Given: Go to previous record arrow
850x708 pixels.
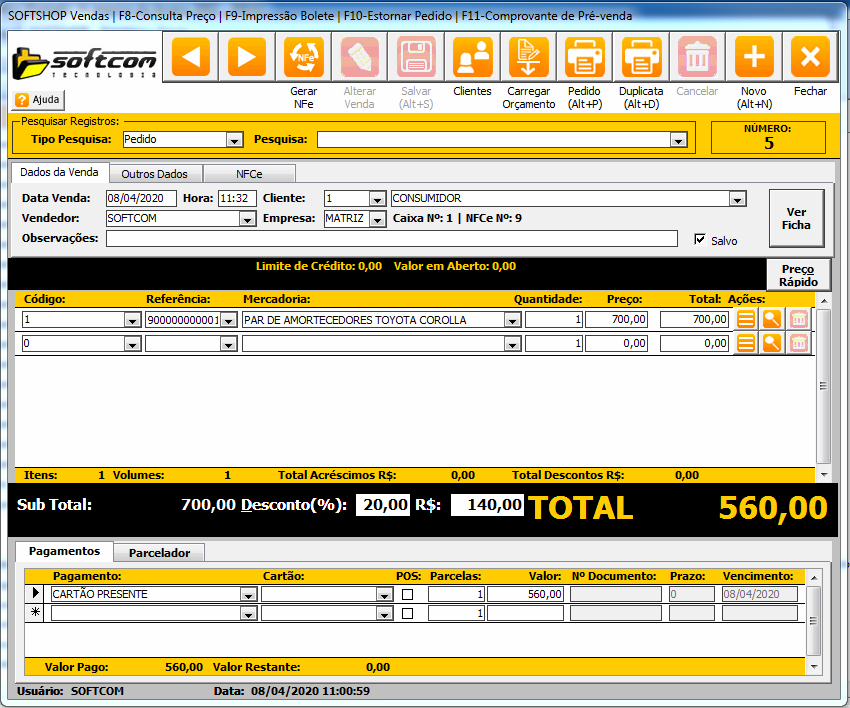Looking at the screenshot, I should [x=191, y=57].
